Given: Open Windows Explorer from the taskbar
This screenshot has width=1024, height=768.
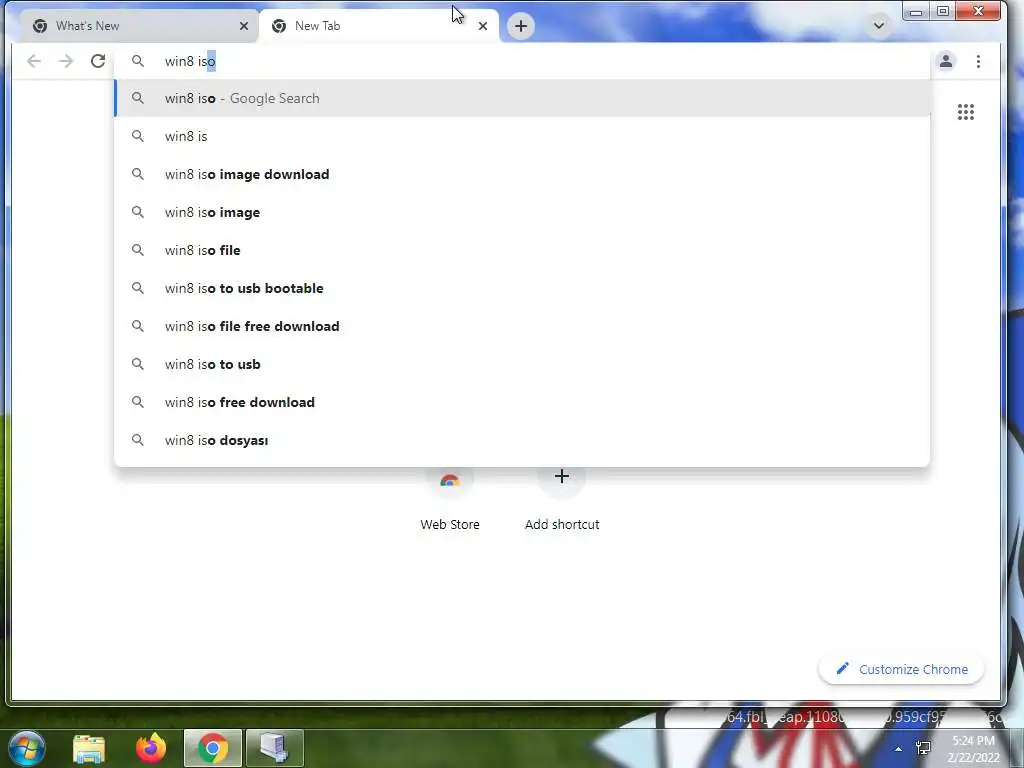Looking at the screenshot, I should coord(89,748).
